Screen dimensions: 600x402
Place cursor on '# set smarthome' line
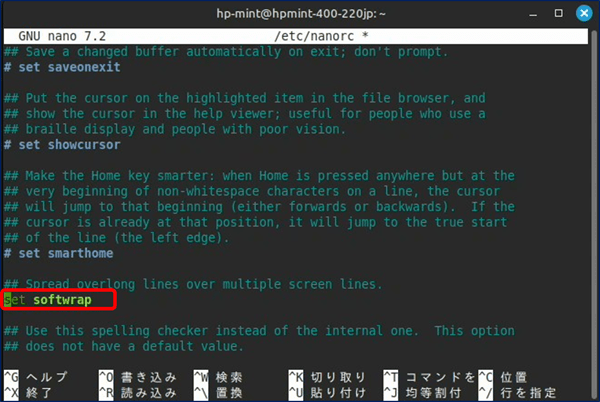[59, 253]
